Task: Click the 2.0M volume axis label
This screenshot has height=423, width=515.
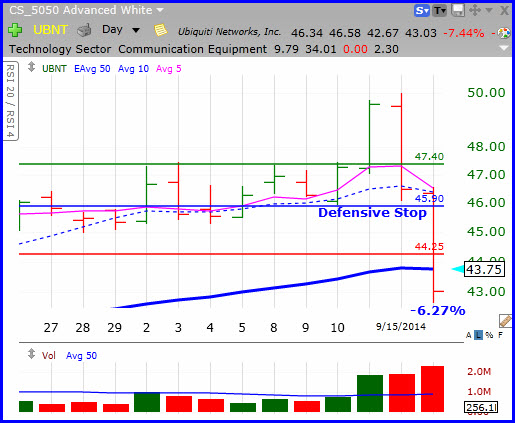Action: [479, 371]
